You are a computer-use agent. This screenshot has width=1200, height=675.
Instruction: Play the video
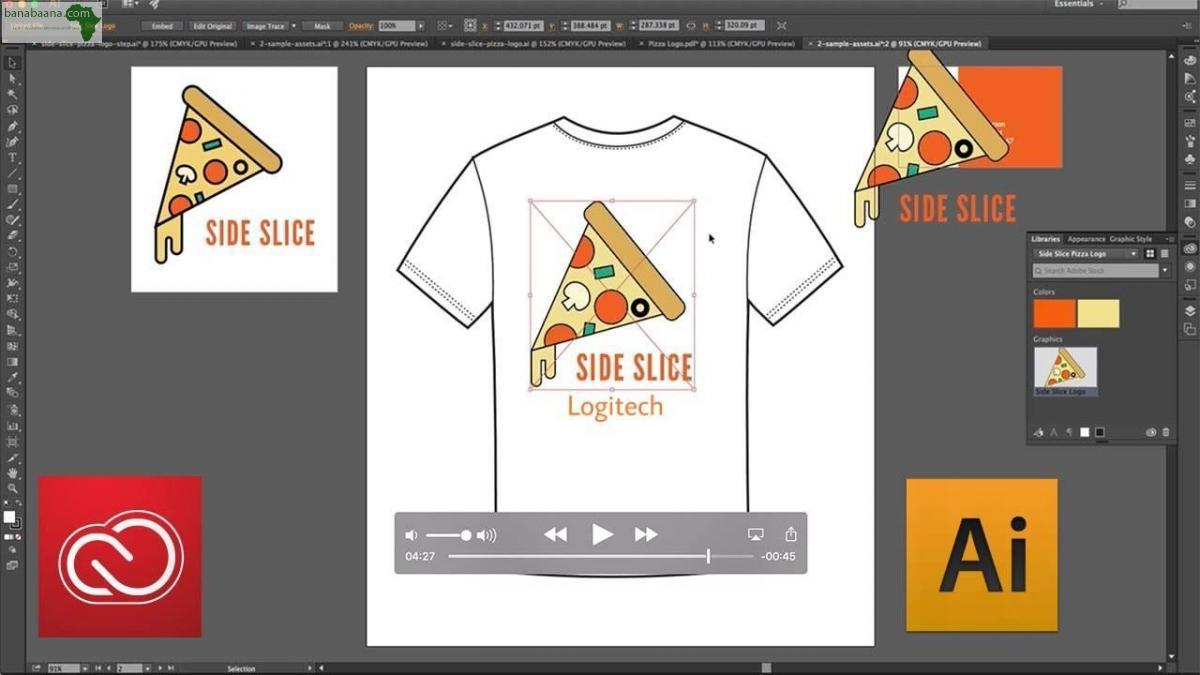tap(602, 535)
